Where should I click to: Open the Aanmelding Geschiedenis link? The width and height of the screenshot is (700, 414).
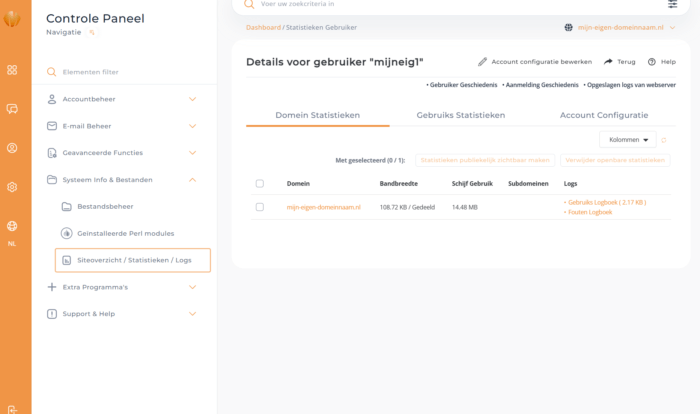pos(542,85)
